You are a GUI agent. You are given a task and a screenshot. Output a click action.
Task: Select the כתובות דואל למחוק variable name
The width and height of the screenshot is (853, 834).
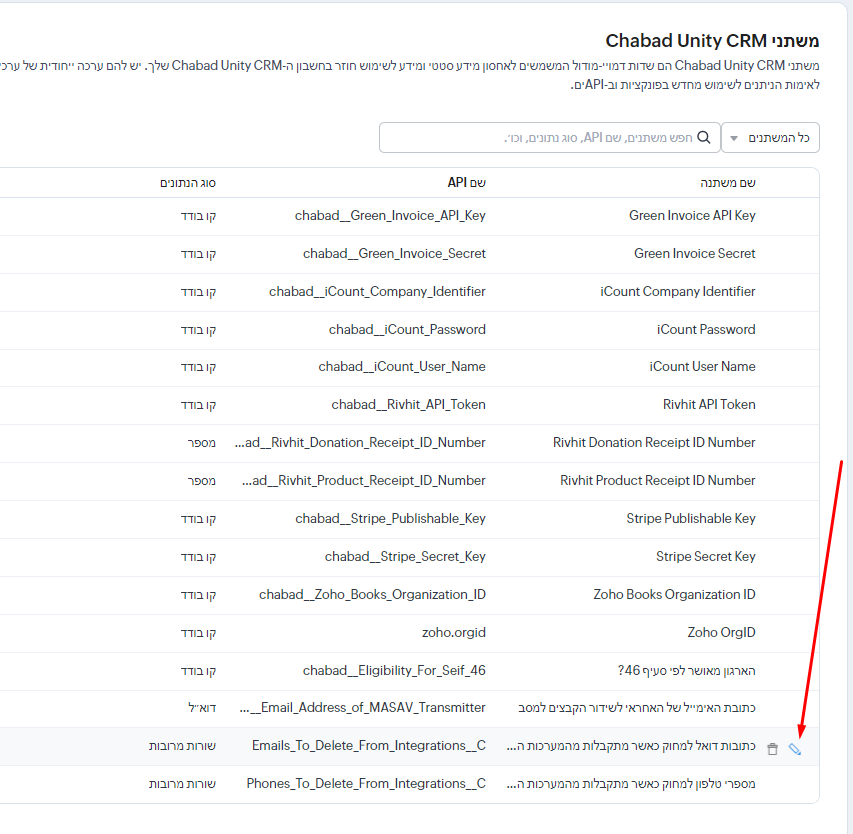point(631,746)
